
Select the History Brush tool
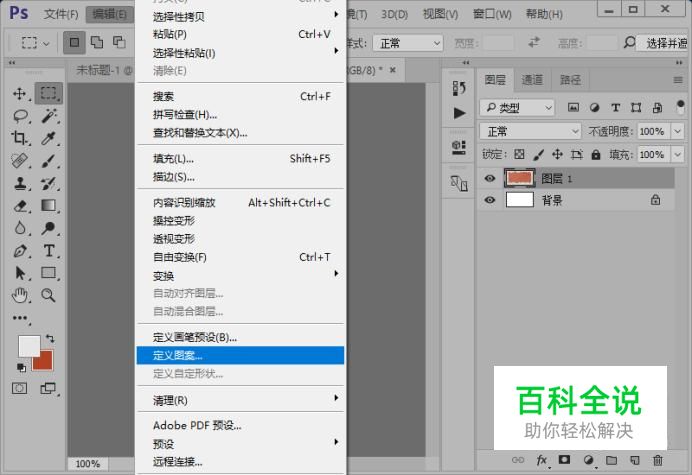click(x=49, y=183)
